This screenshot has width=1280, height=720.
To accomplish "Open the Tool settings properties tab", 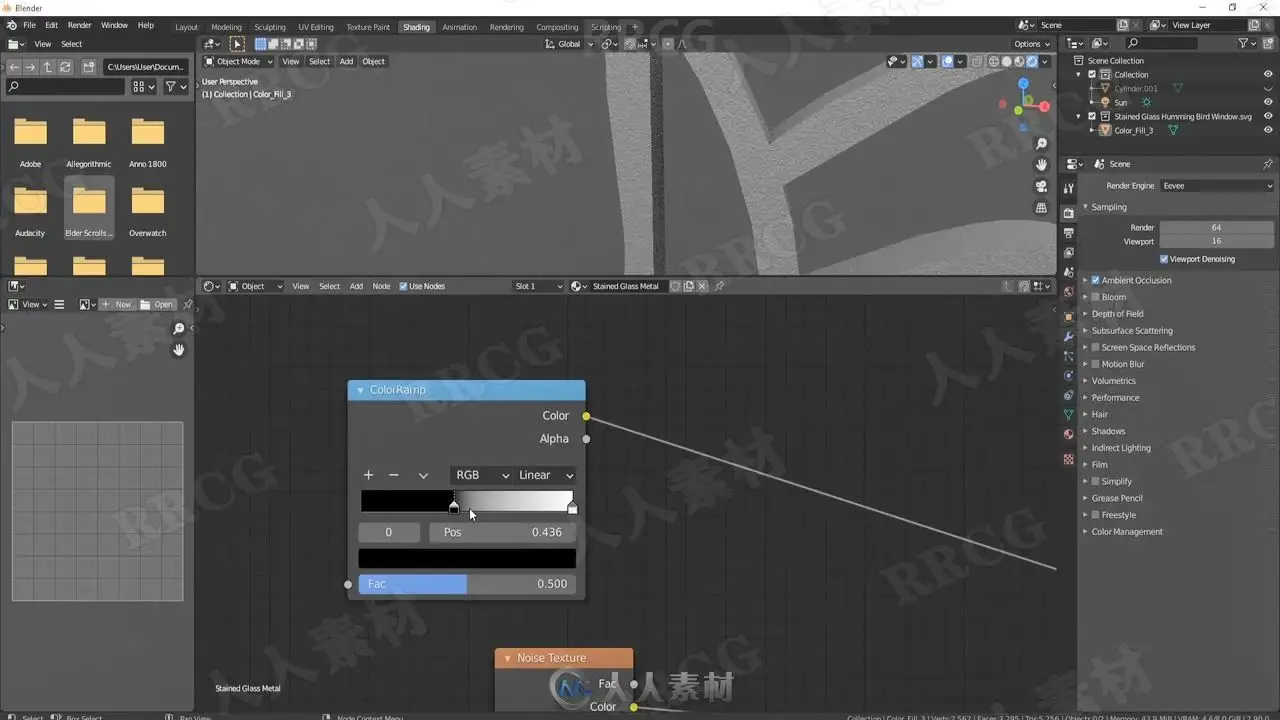I will (1069, 188).
